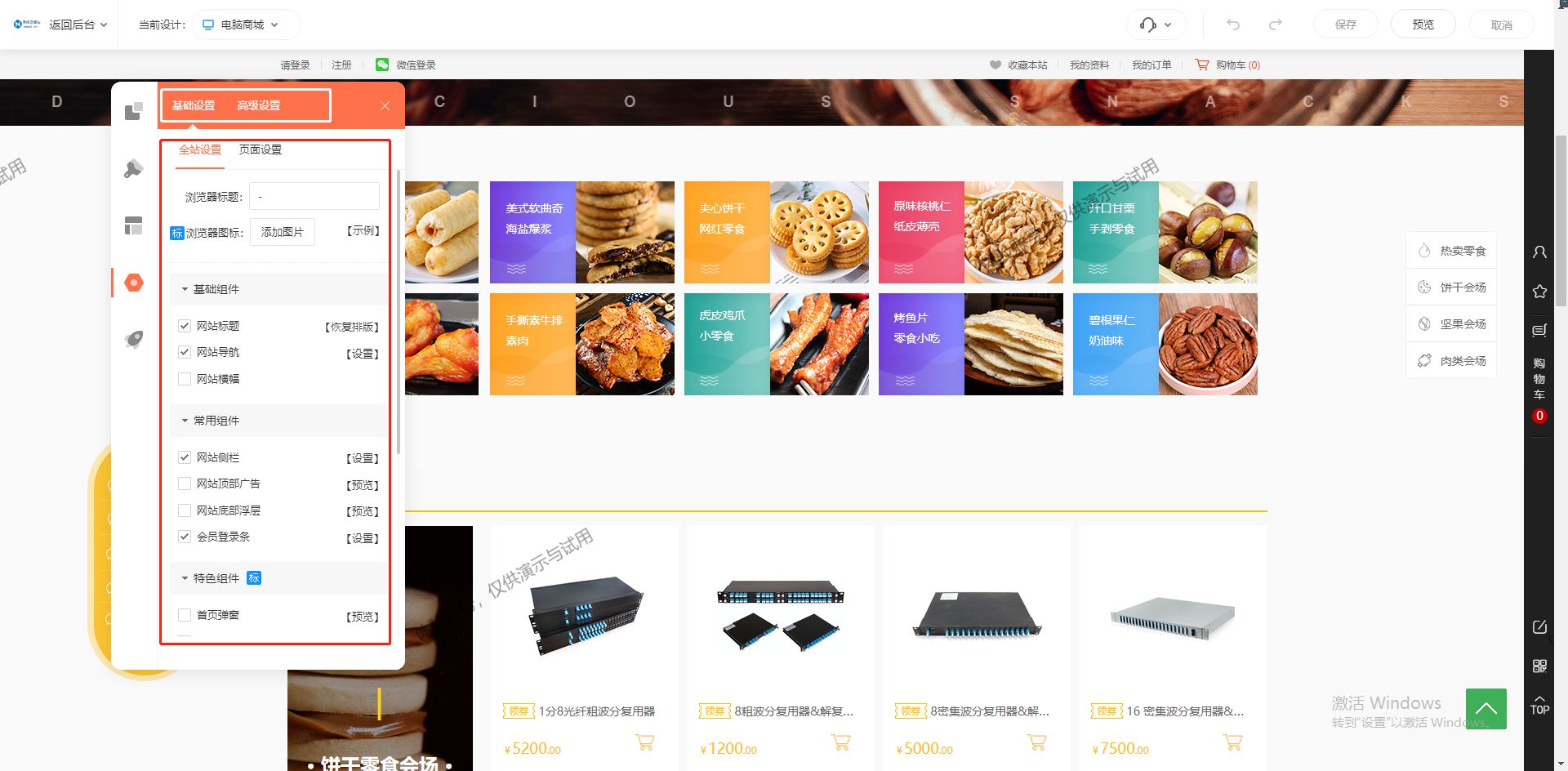
Task: Click the undo arrow icon
Action: point(1233,25)
